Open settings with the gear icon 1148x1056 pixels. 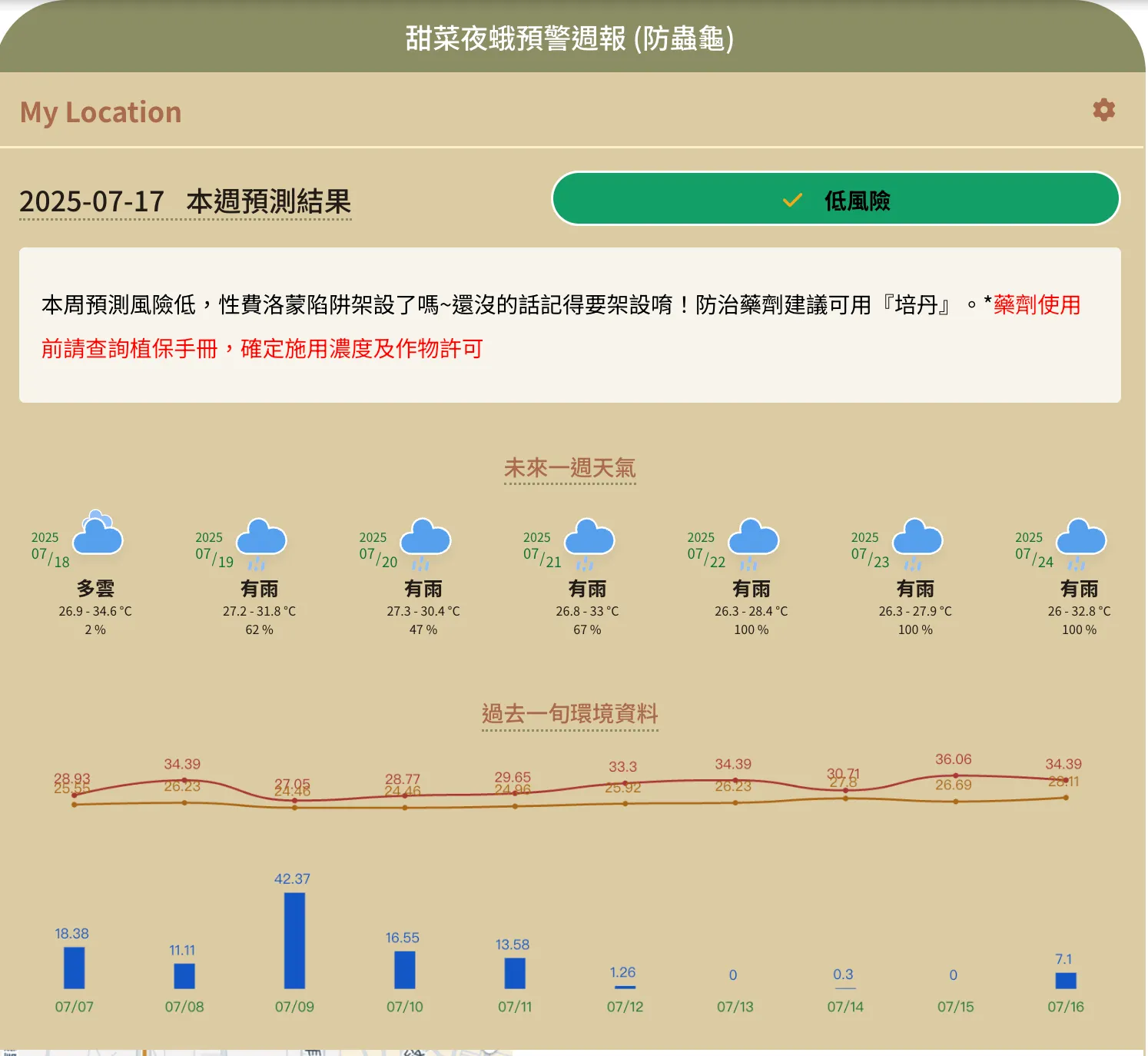(x=1103, y=110)
